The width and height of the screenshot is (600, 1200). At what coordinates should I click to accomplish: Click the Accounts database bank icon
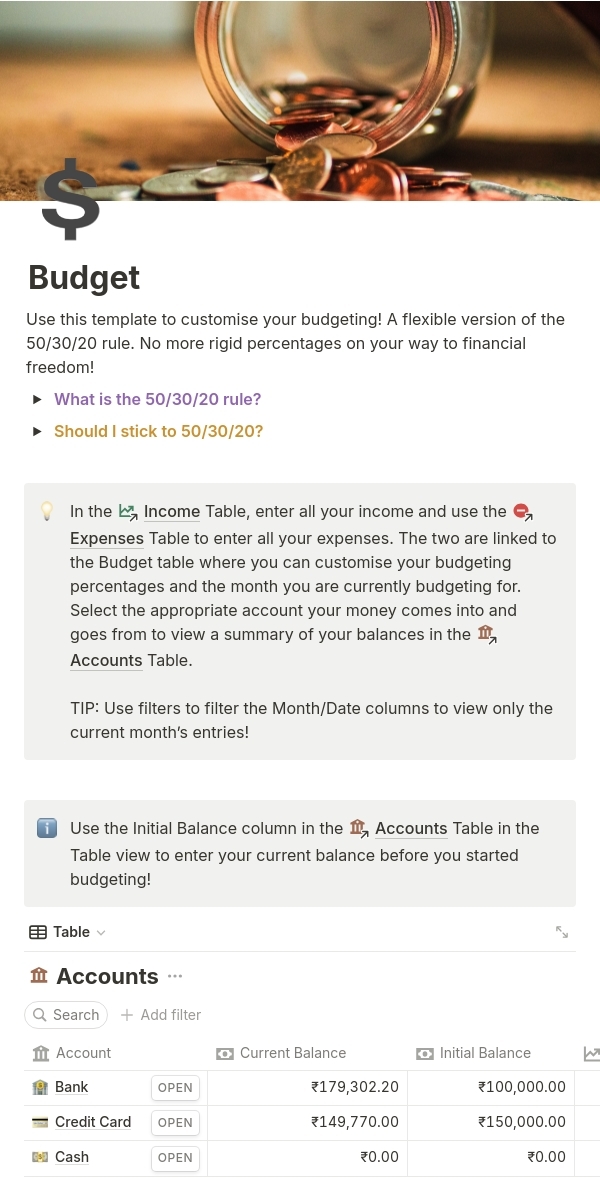pyautogui.click(x=39, y=976)
